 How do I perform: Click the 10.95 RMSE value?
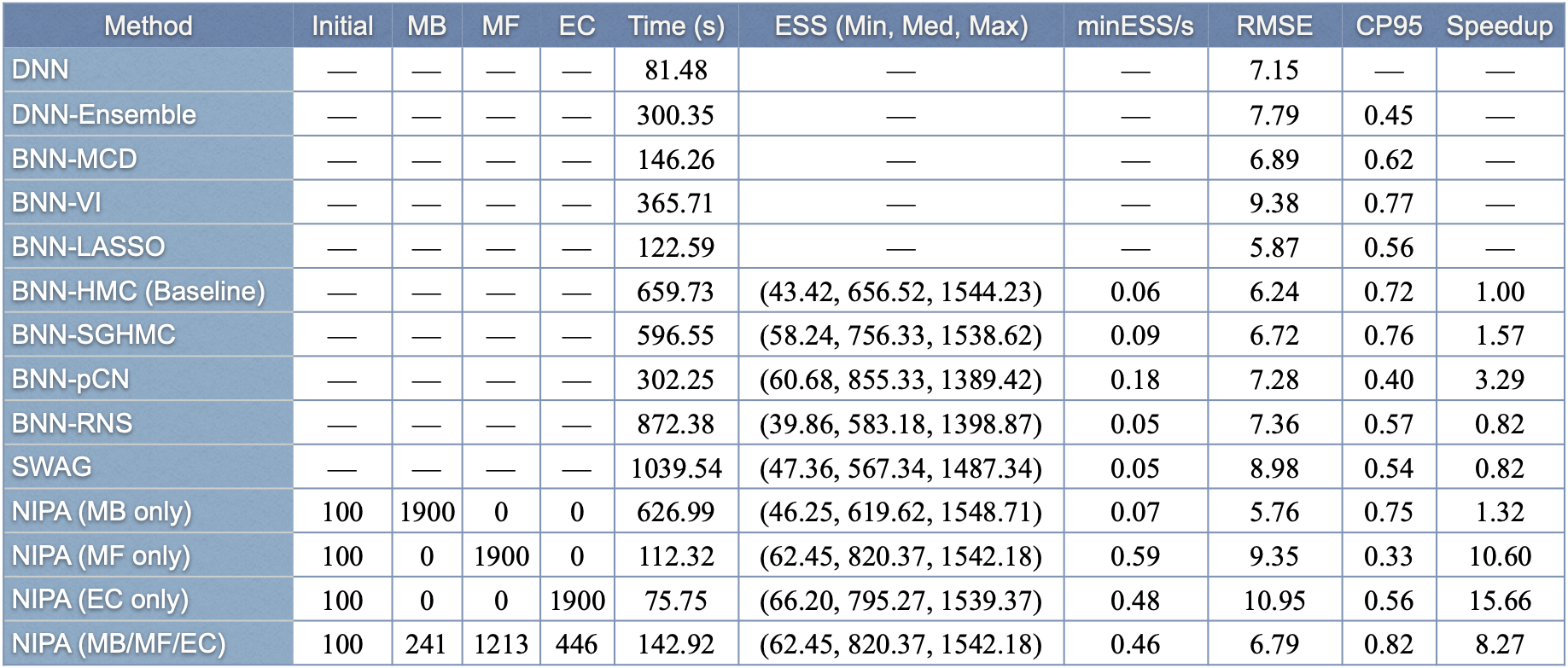[1274, 601]
